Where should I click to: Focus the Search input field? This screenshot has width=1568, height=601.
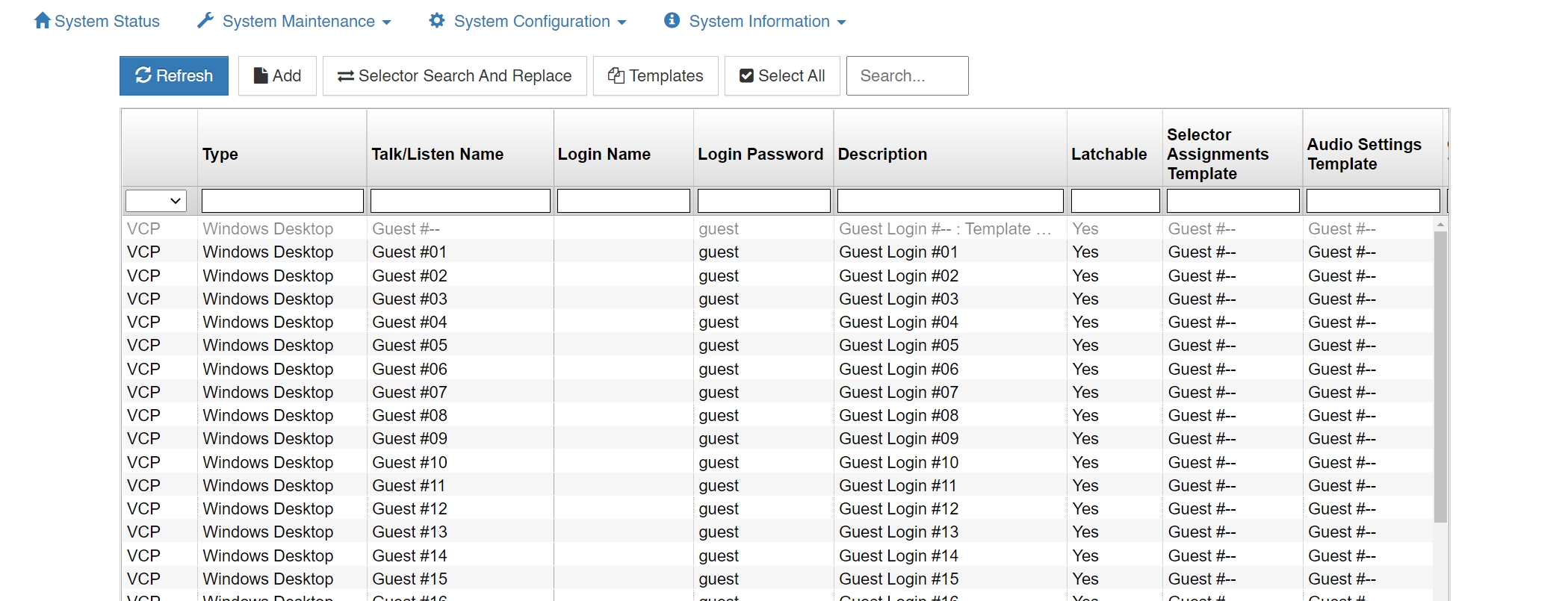(x=908, y=75)
